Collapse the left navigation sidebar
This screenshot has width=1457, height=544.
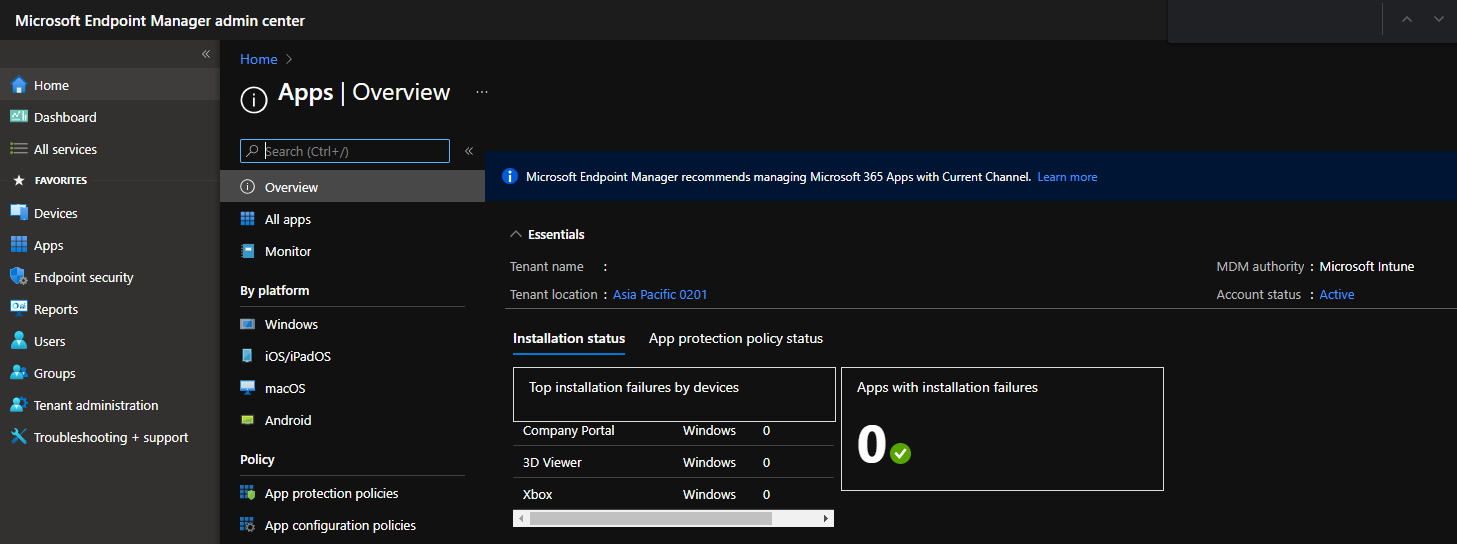[x=206, y=54]
